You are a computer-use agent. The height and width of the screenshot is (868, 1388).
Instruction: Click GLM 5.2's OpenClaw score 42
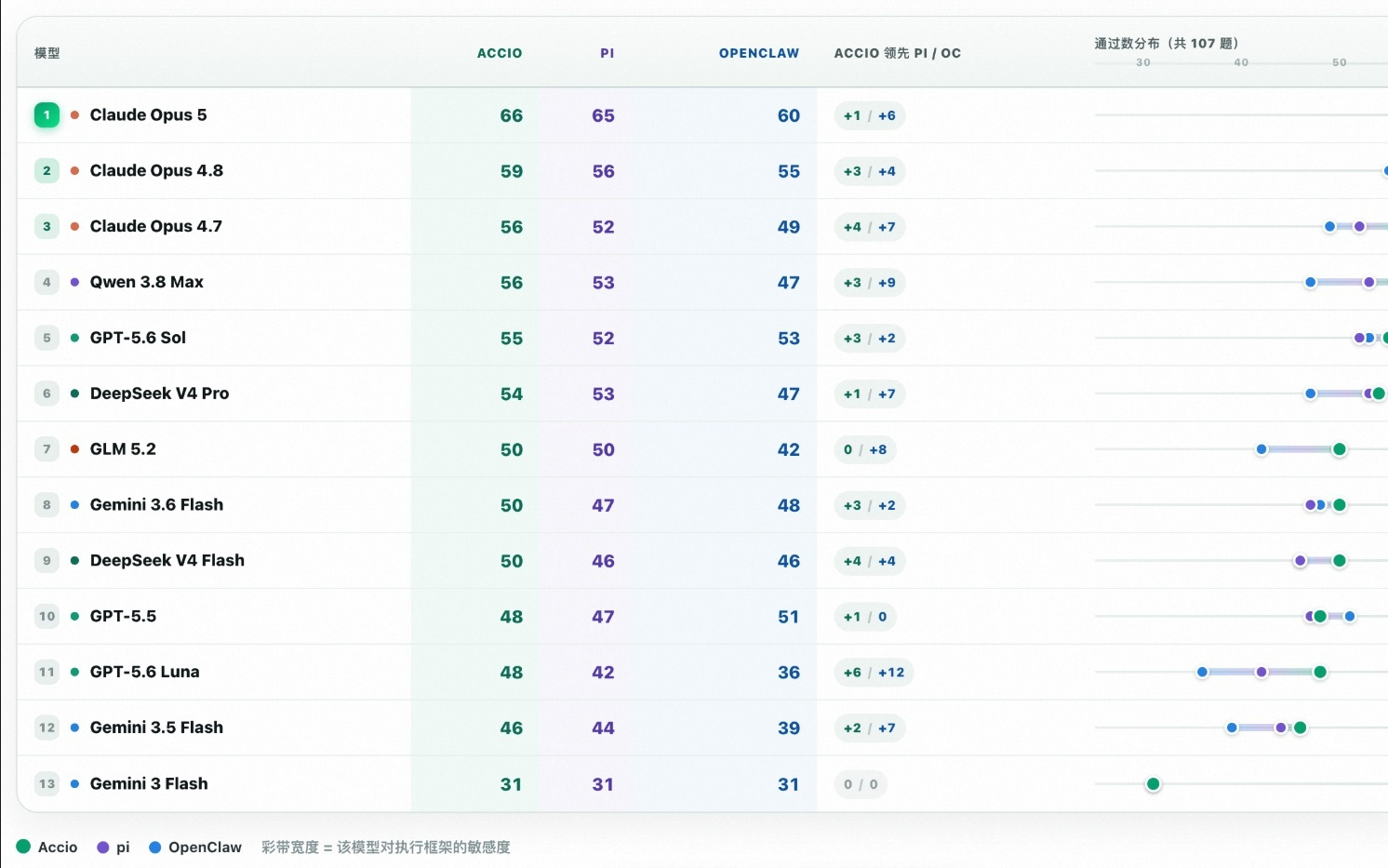(789, 450)
